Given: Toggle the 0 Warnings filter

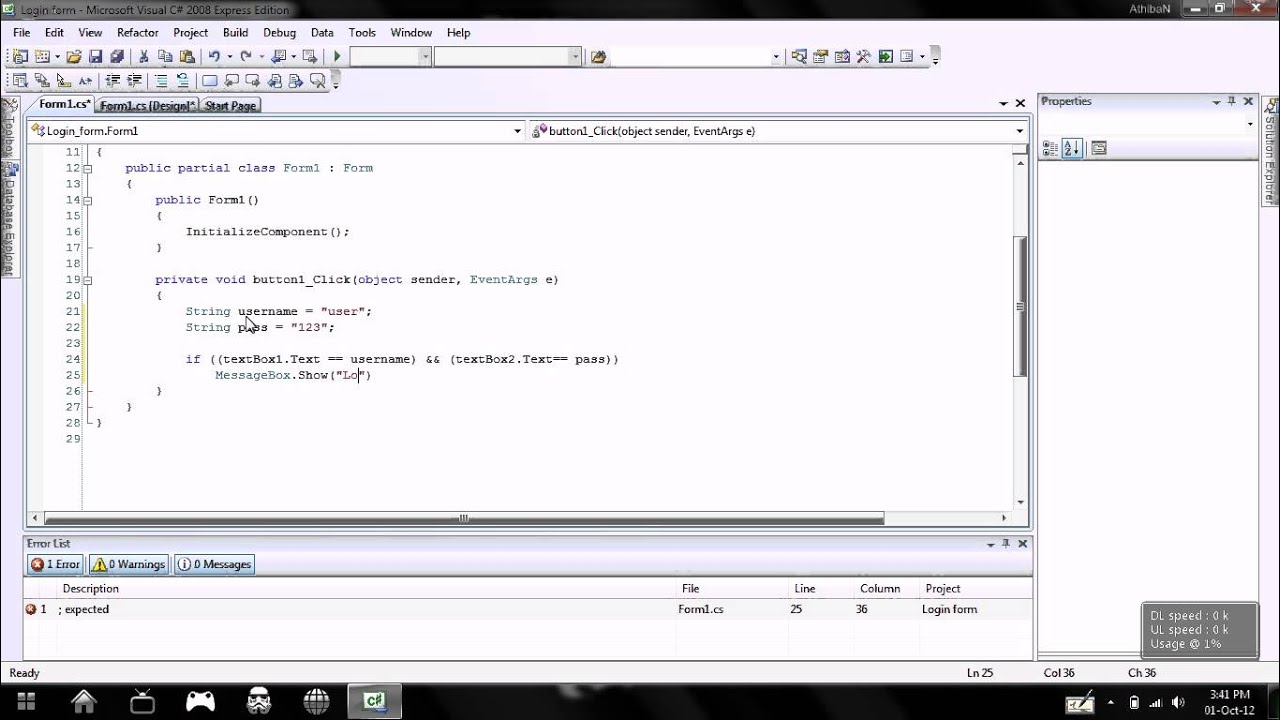Looking at the screenshot, I should tap(128, 564).
